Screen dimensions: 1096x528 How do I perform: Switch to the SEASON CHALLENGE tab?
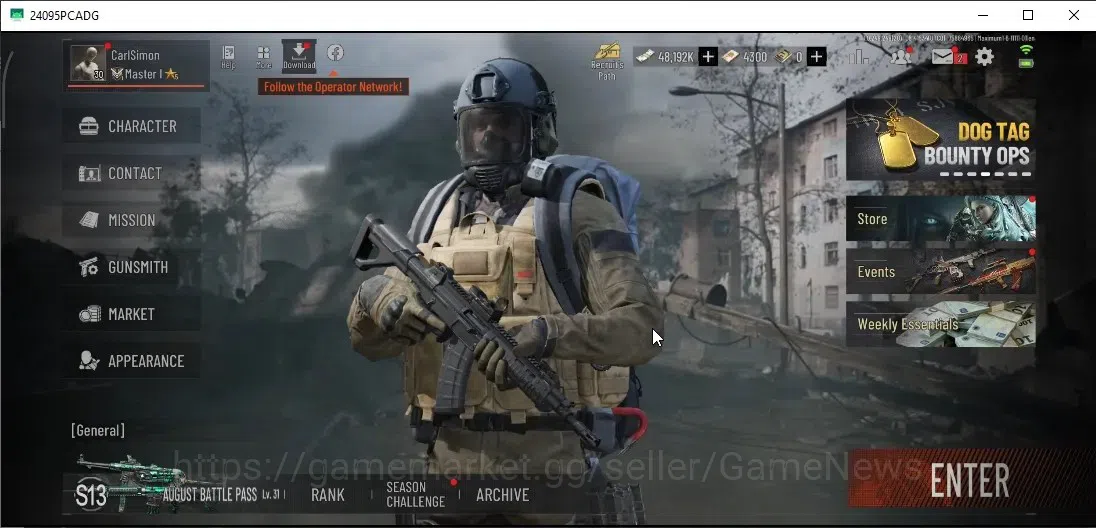[x=415, y=494]
